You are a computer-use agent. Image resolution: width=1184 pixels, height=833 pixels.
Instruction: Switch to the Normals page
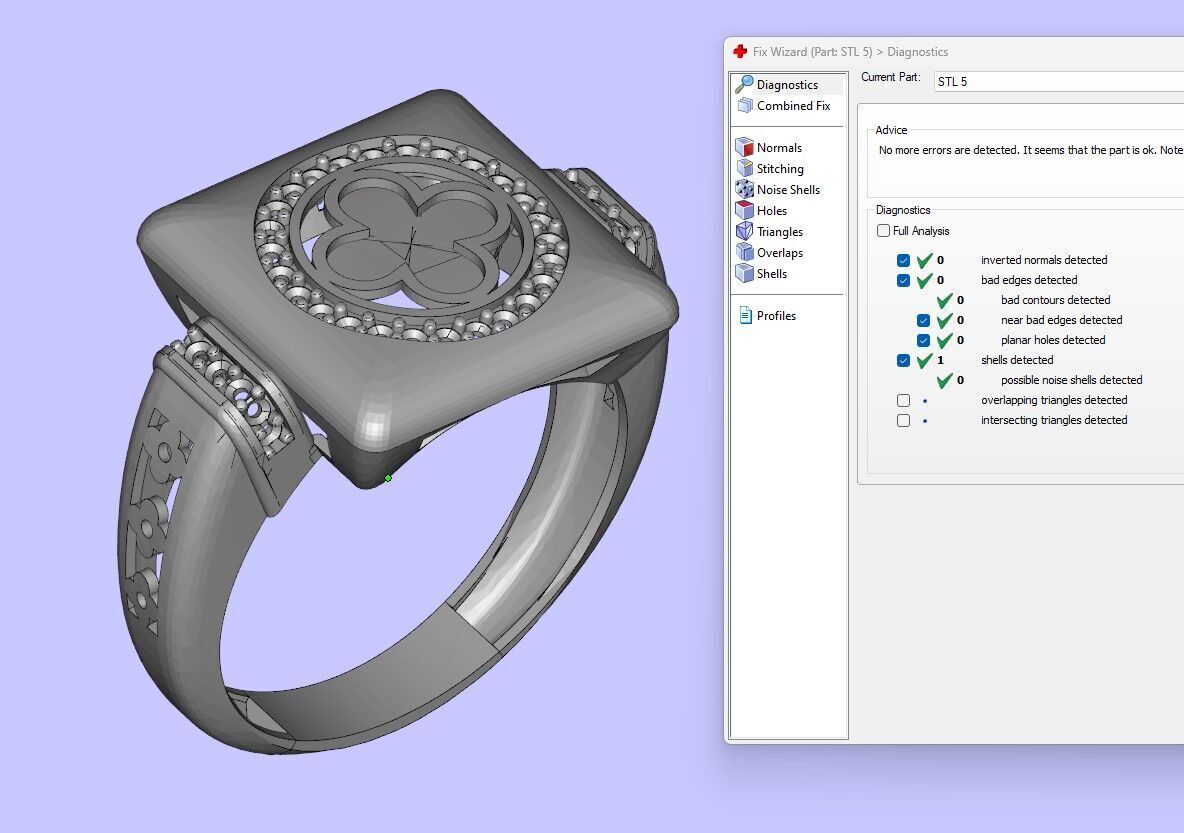[x=779, y=148]
